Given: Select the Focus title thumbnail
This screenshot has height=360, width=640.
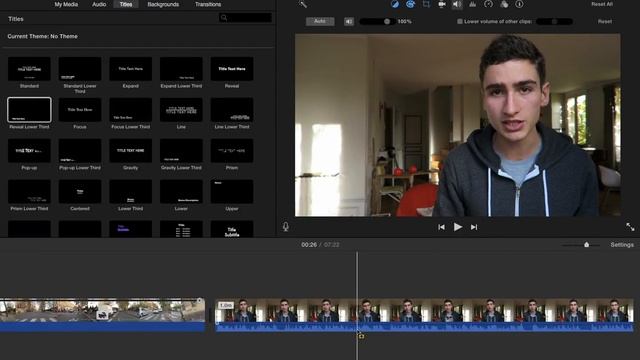Looking at the screenshot, I should pyautogui.click(x=80, y=110).
